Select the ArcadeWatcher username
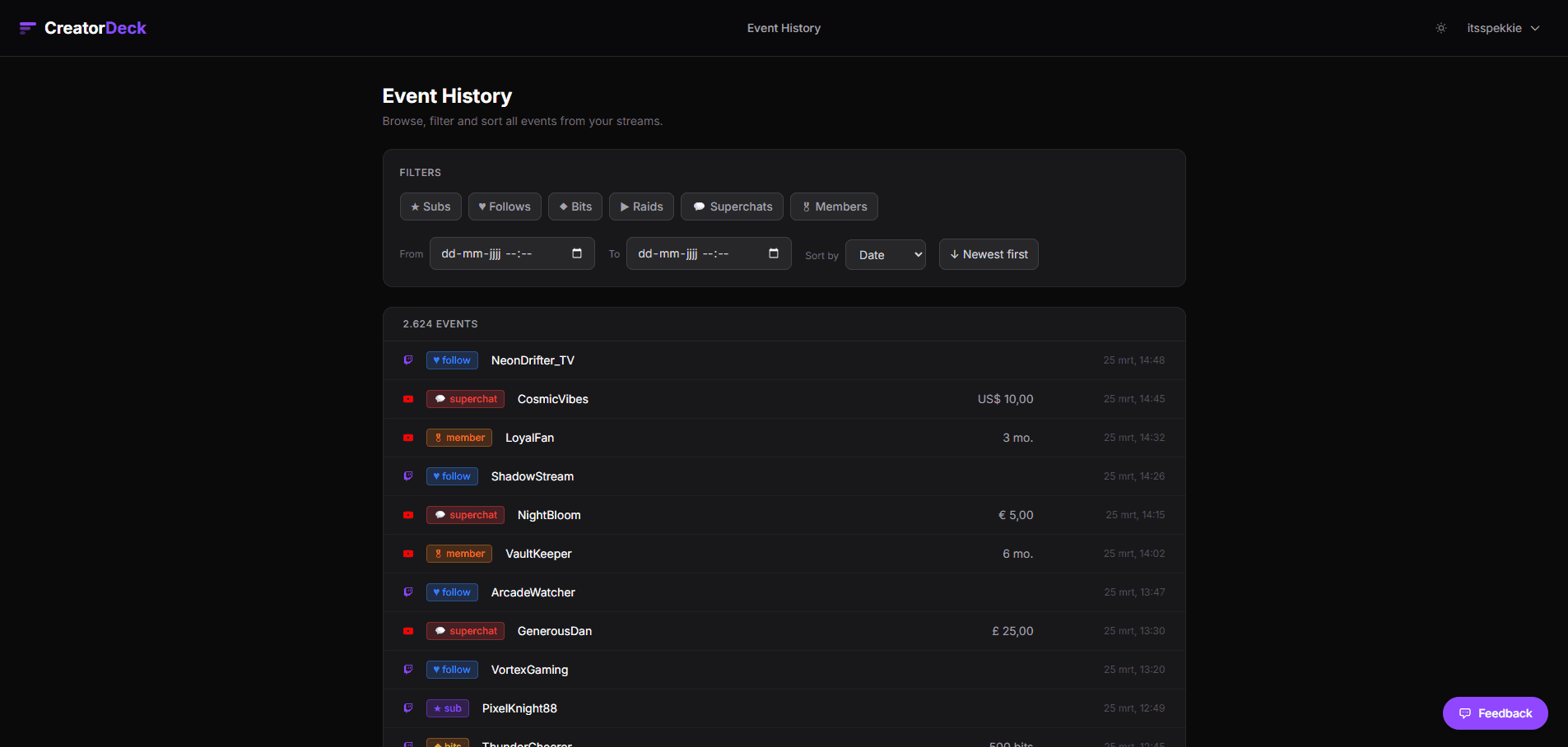The width and height of the screenshot is (1568, 747). [x=533, y=592]
